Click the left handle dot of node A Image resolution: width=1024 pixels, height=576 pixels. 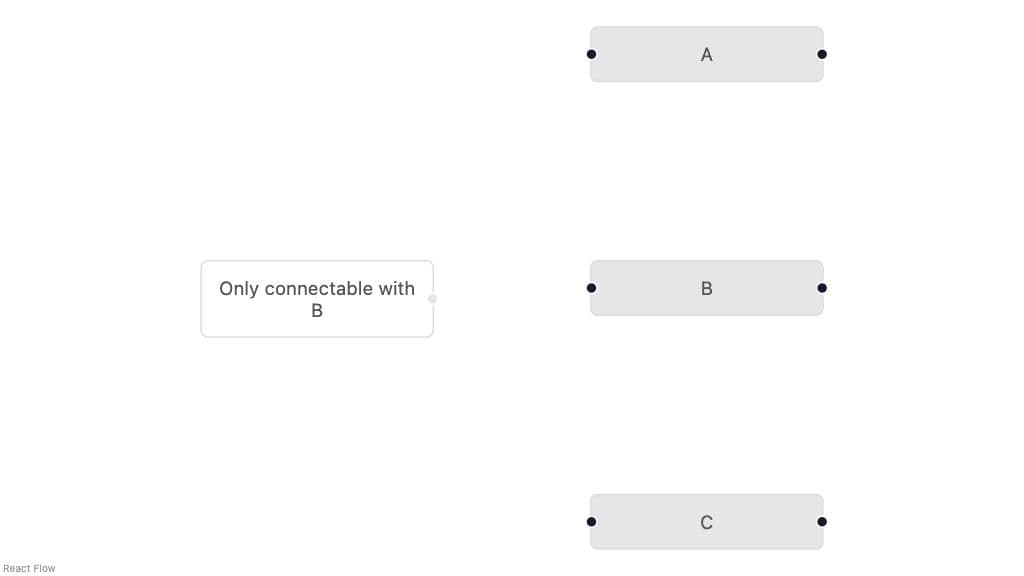tap(591, 54)
